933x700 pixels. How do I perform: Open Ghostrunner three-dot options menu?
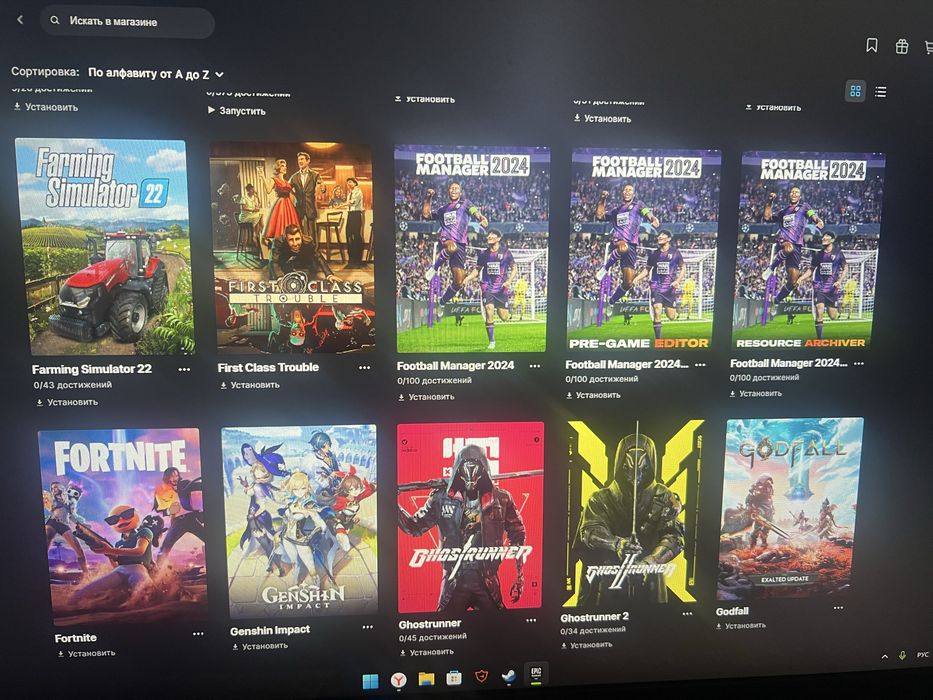[531, 620]
